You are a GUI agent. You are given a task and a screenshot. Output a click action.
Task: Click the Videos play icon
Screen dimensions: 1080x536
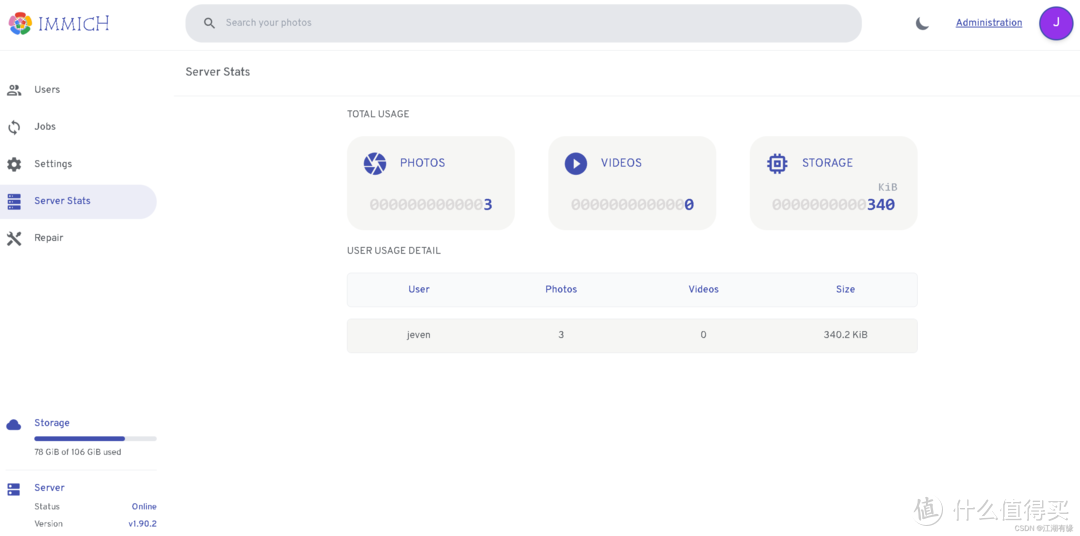[x=576, y=163]
